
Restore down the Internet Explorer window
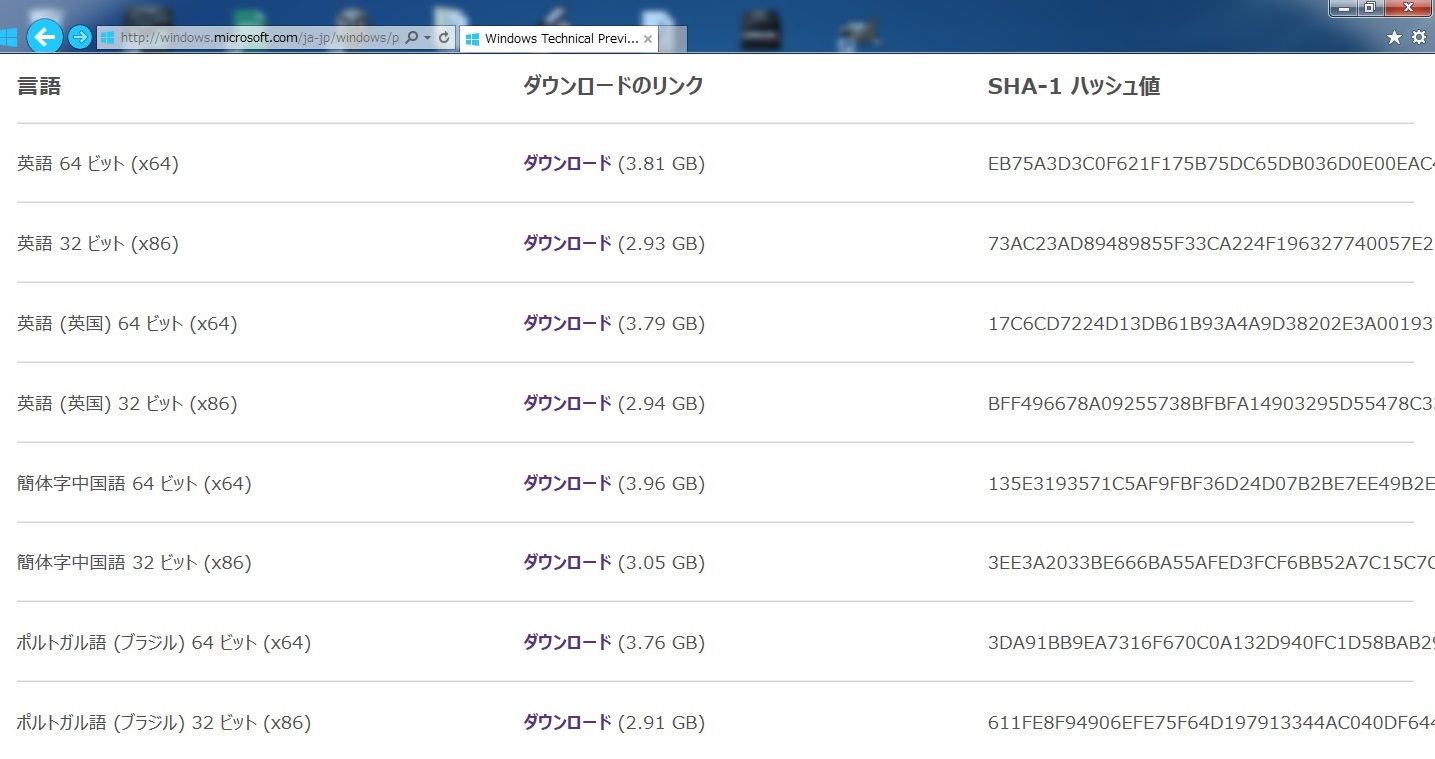[1370, 8]
